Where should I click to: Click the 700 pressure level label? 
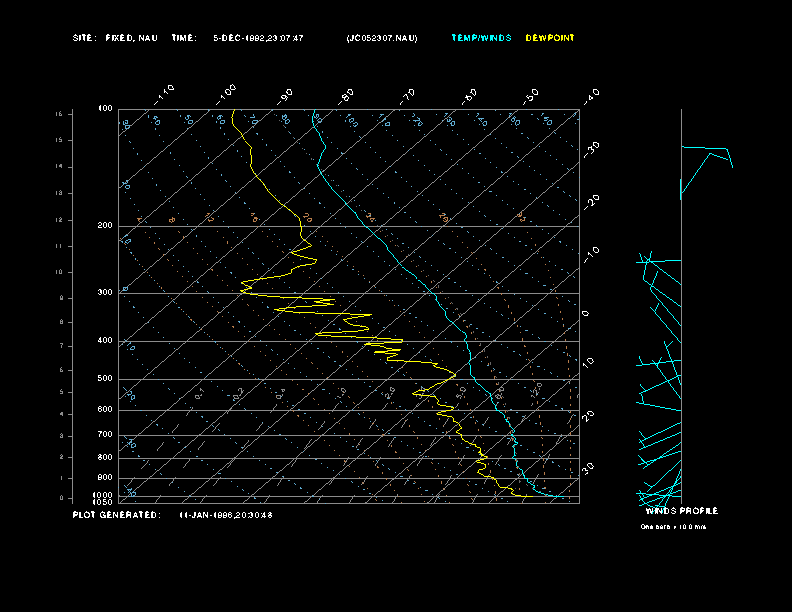pyautogui.click(x=105, y=434)
